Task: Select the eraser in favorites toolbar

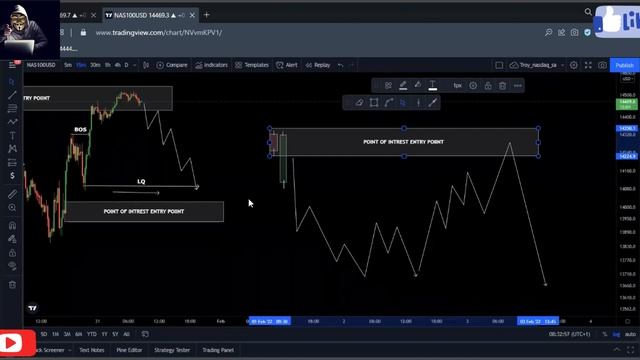Action: pyautogui.click(x=359, y=102)
